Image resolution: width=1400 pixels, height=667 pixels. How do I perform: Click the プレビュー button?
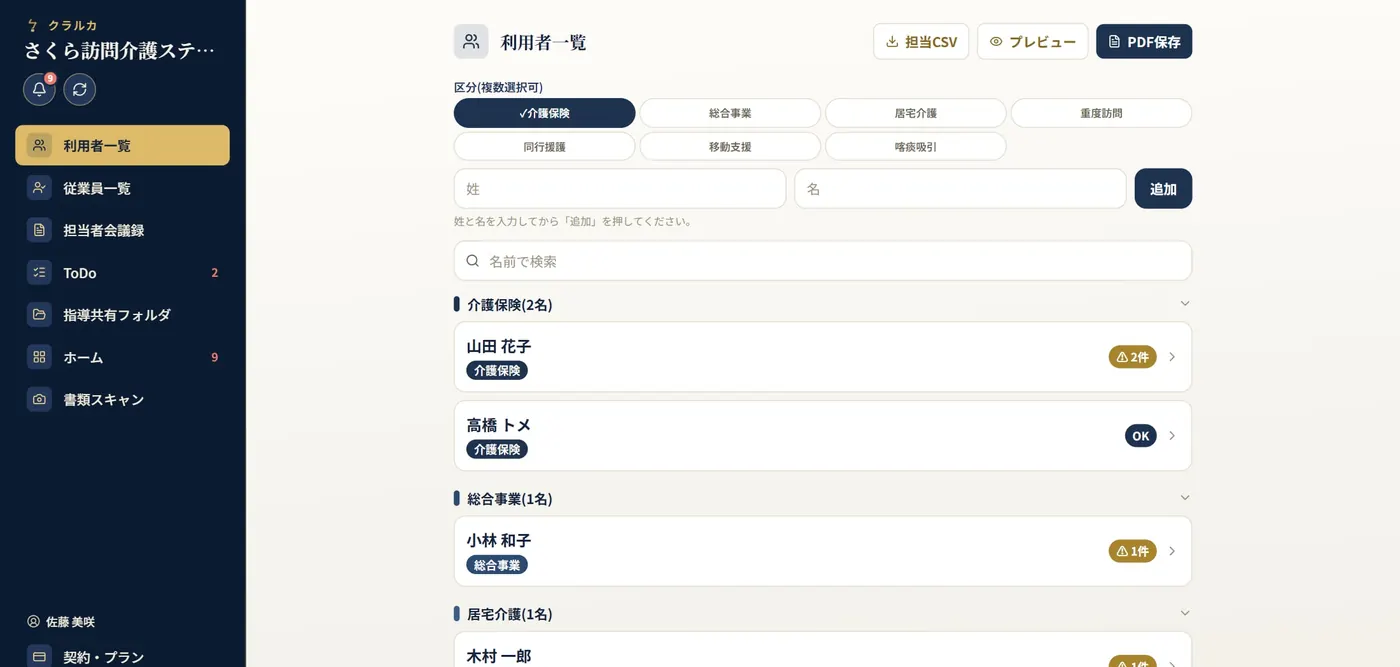[1032, 42]
